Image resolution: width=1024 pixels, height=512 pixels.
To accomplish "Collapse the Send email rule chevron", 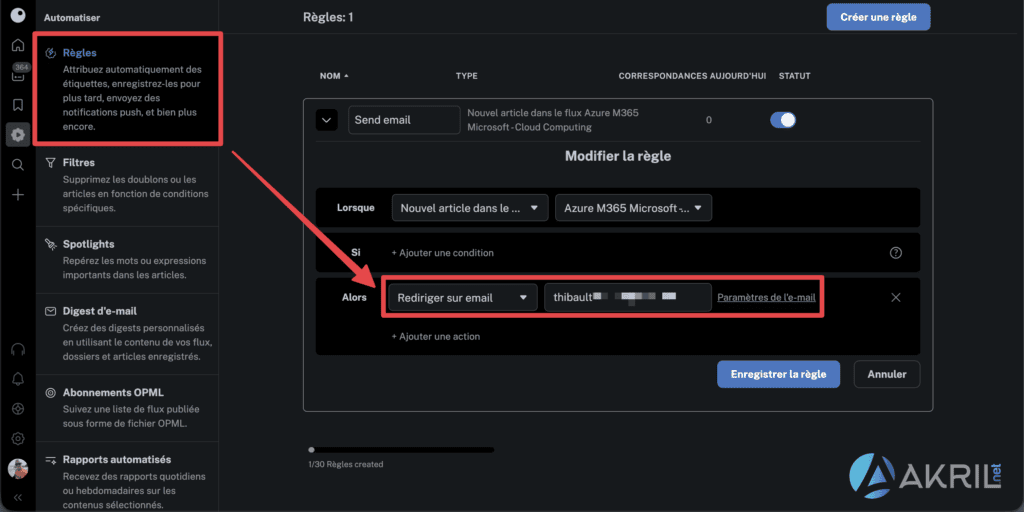I will (x=327, y=120).
